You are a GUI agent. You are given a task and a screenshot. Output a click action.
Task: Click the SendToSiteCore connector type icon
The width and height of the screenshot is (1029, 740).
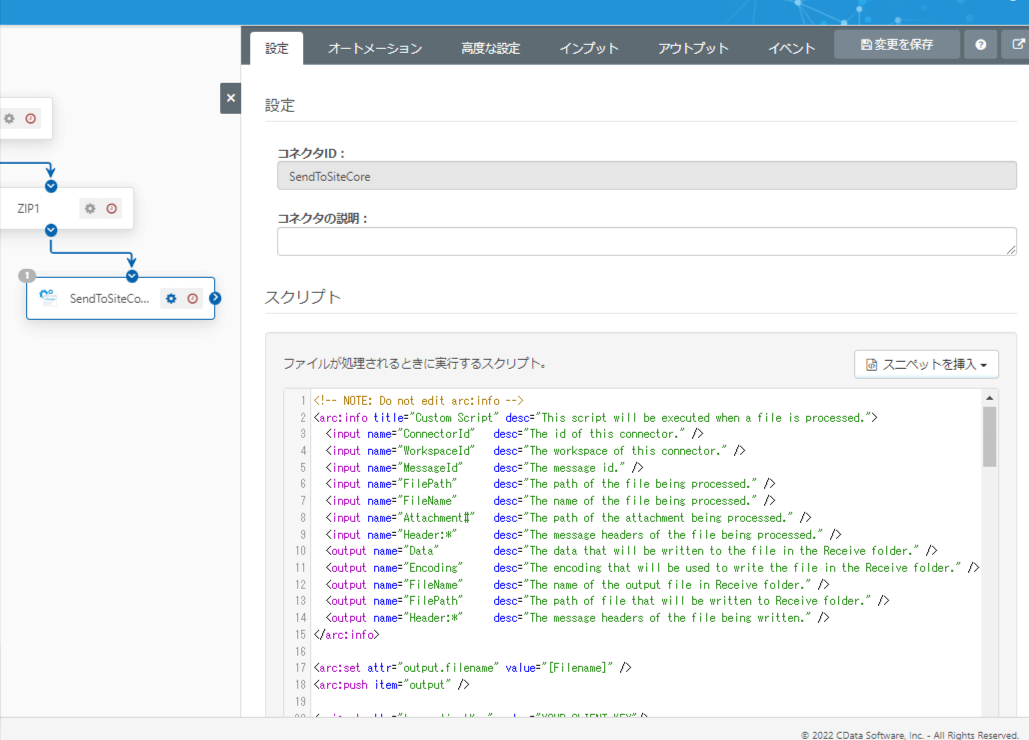click(47, 297)
